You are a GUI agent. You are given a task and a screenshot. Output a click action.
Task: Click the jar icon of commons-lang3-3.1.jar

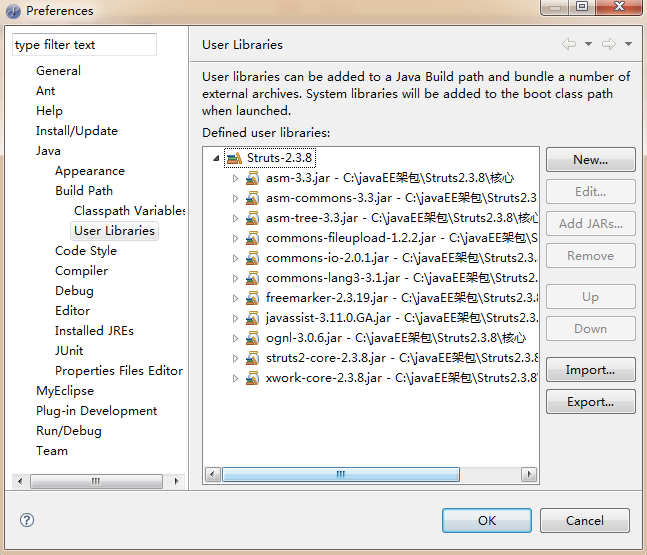(252, 278)
